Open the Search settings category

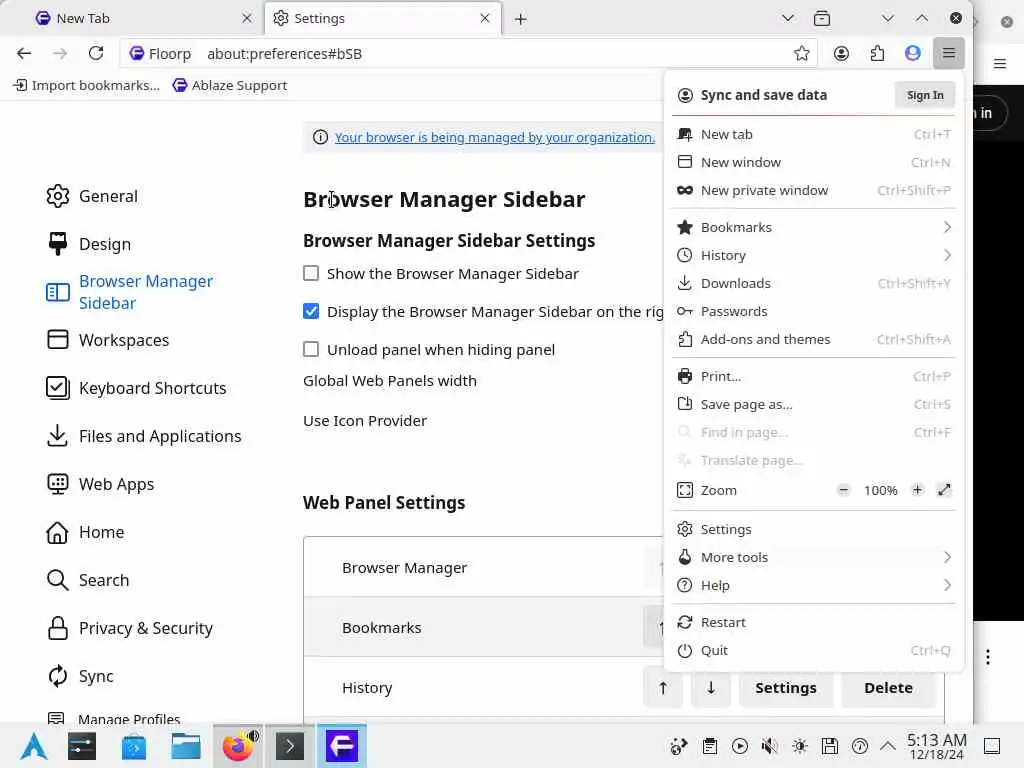88,580
